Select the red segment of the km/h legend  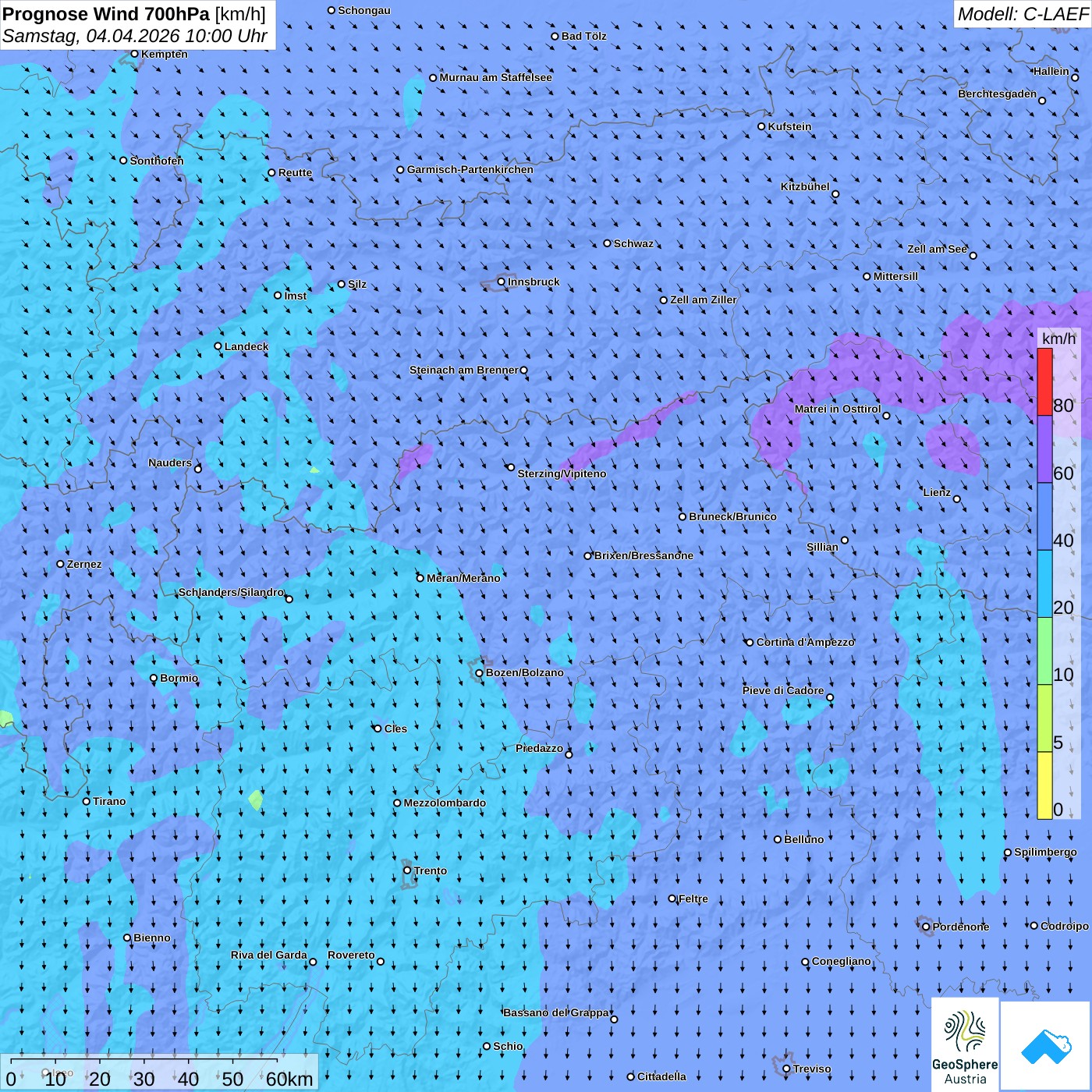coord(1044,381)
